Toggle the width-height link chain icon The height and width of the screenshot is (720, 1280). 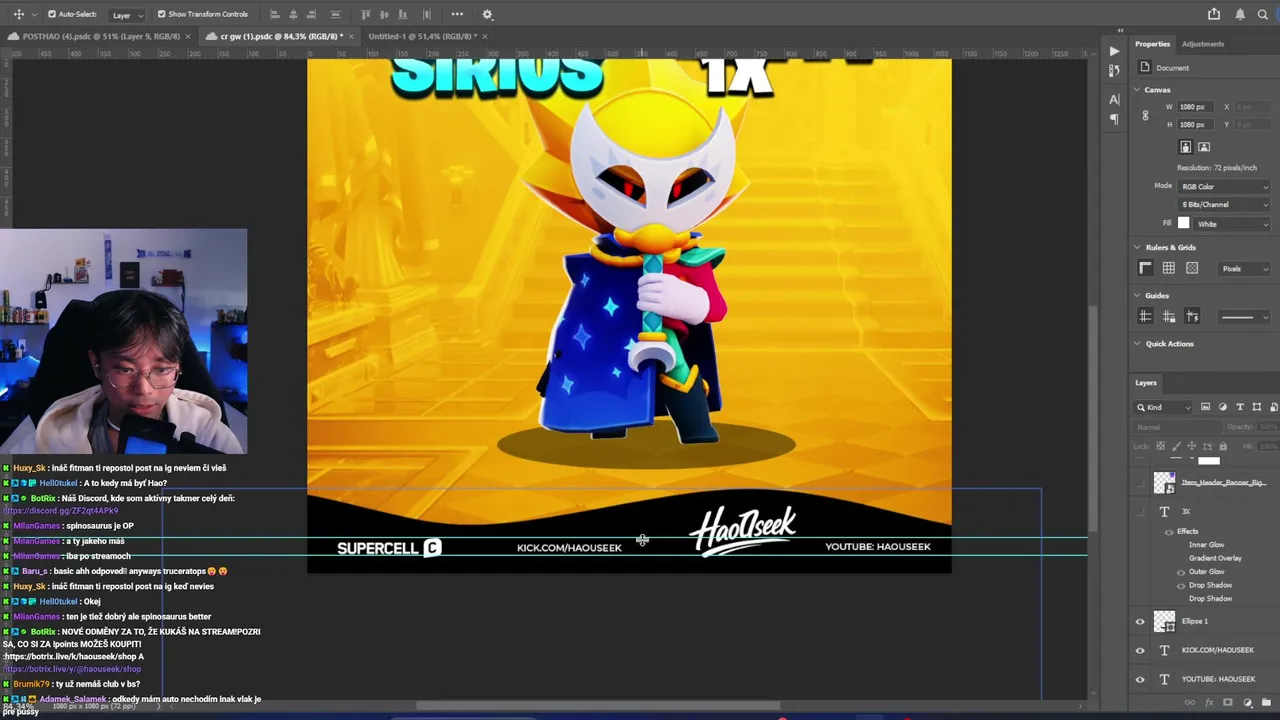click(x=1145, y=116)
